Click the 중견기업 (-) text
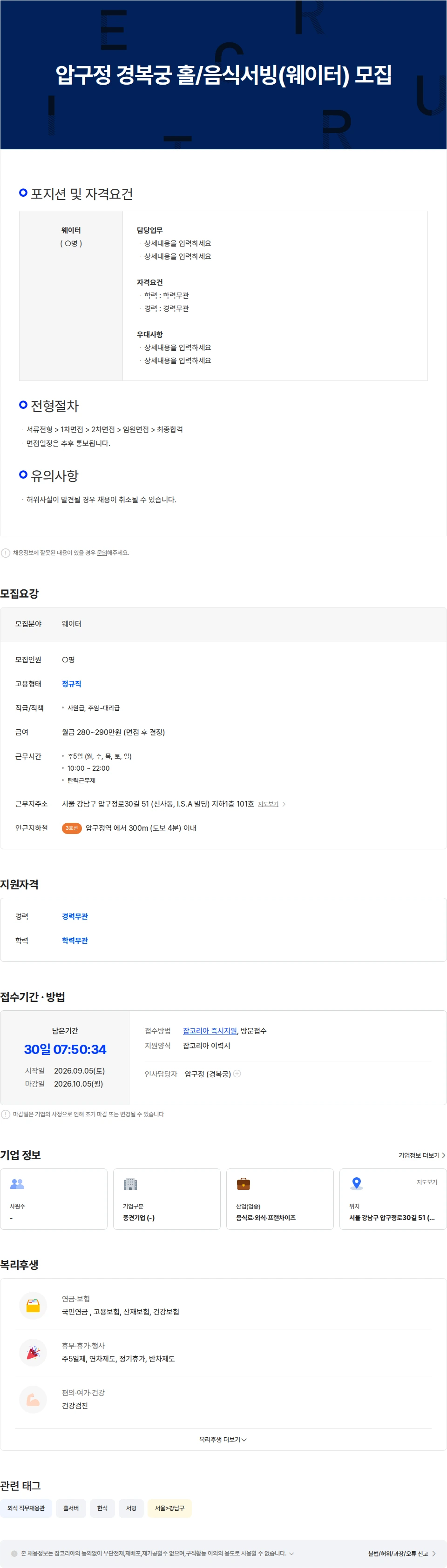This screenshot has width=447, height=1568. coord(139,1217)
